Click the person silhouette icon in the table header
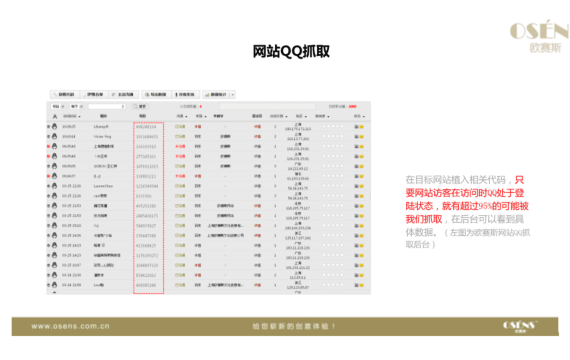 point(55,116)
